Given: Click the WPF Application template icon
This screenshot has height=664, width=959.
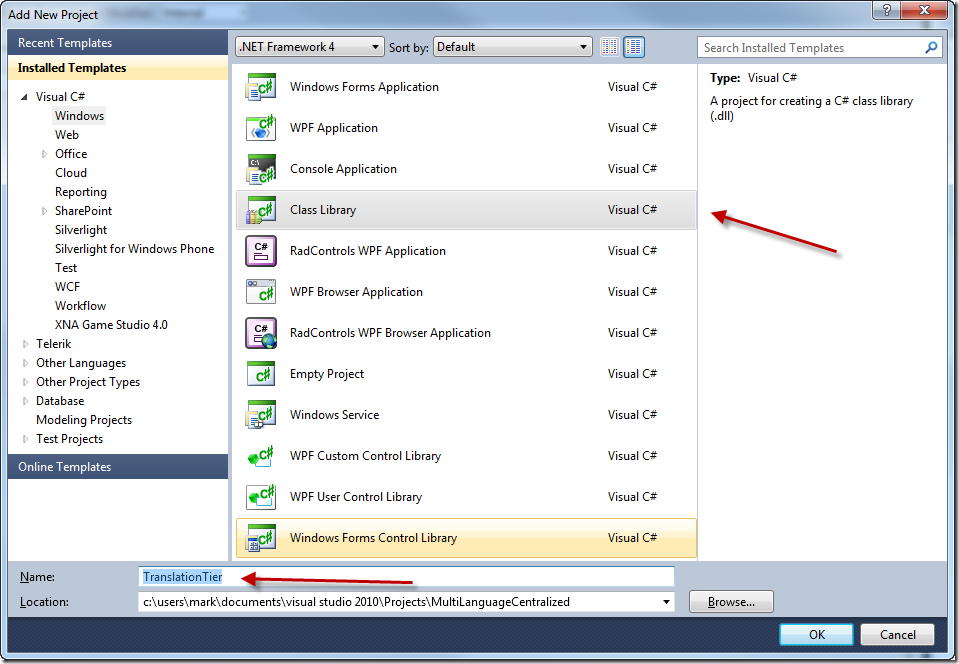Looking at the screenshot, I should (x=261, y=128).
